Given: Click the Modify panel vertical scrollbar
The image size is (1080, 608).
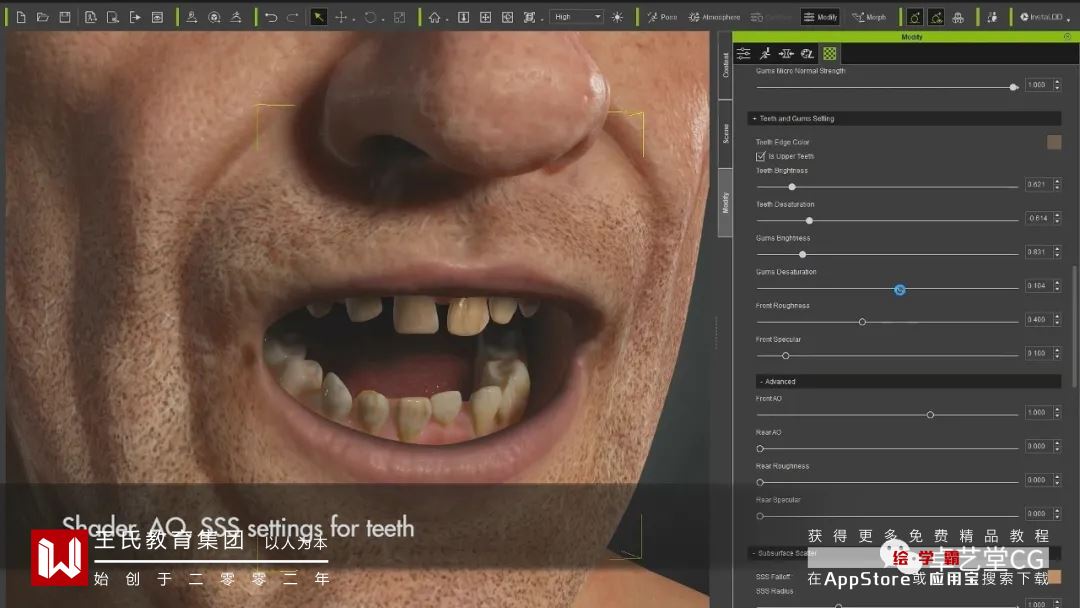Looking at the screenshot, I should point(1073,326).
